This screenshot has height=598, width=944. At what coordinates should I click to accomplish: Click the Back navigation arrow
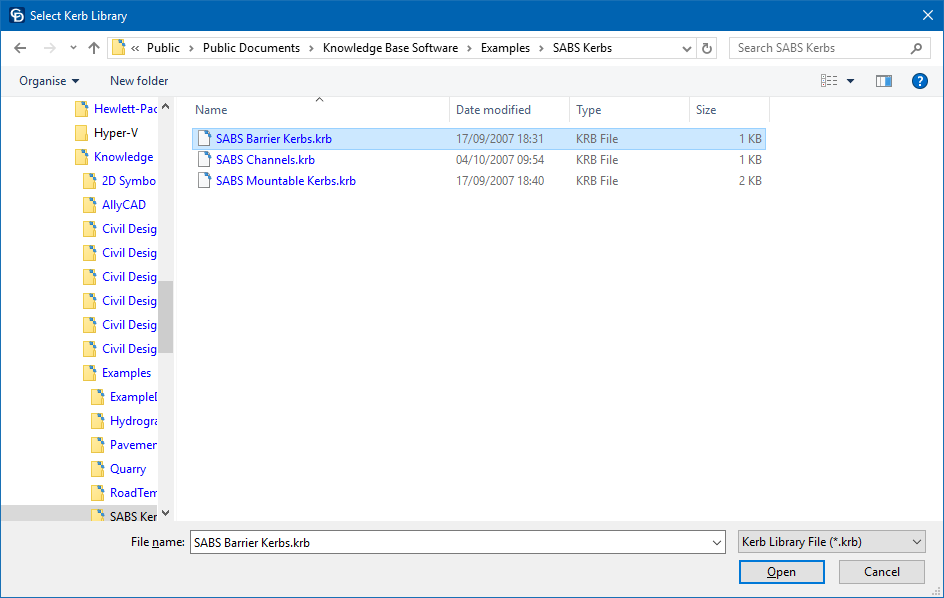click(x=20, y=48)
